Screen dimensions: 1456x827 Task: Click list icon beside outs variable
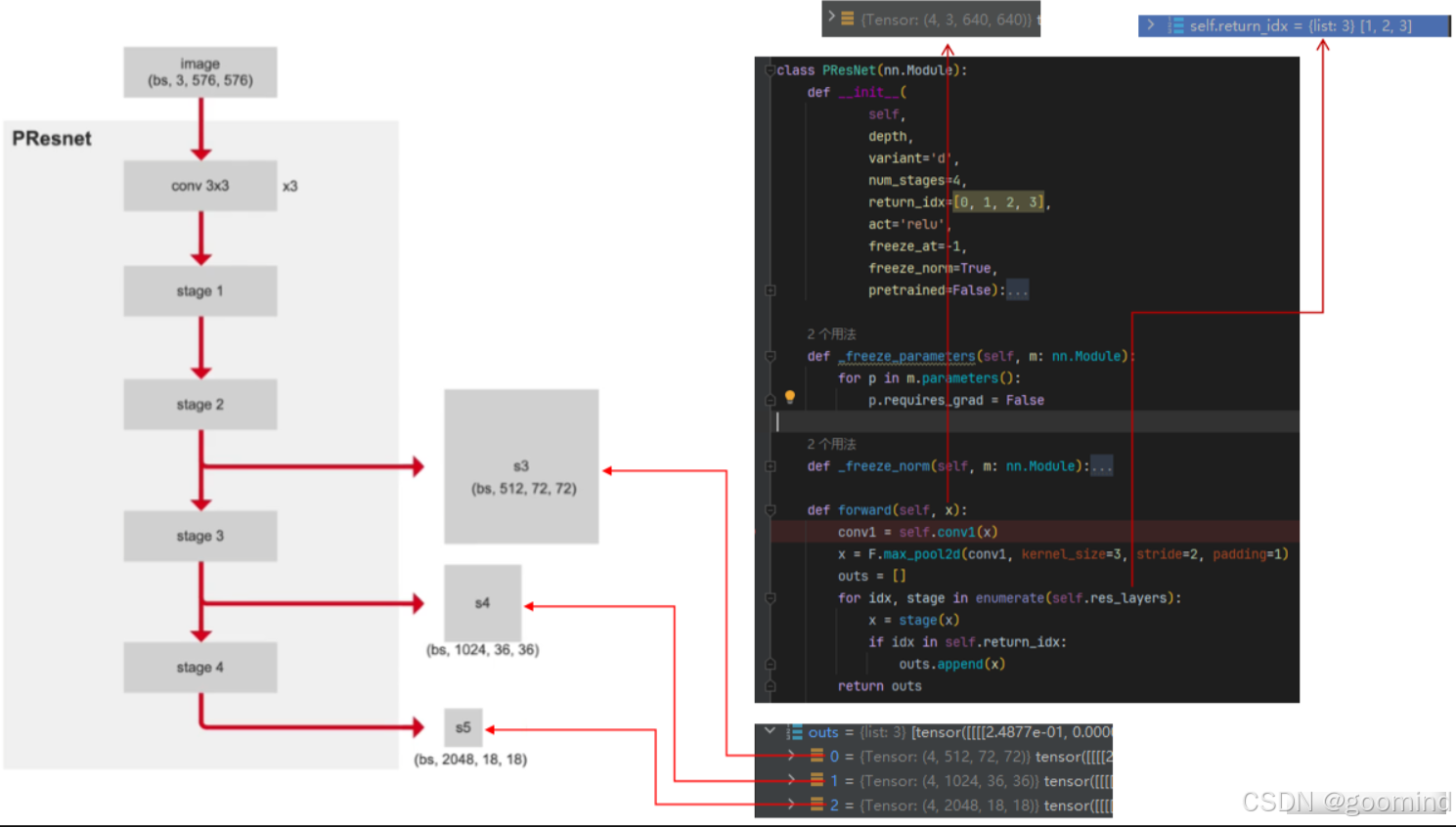point(795,732)
